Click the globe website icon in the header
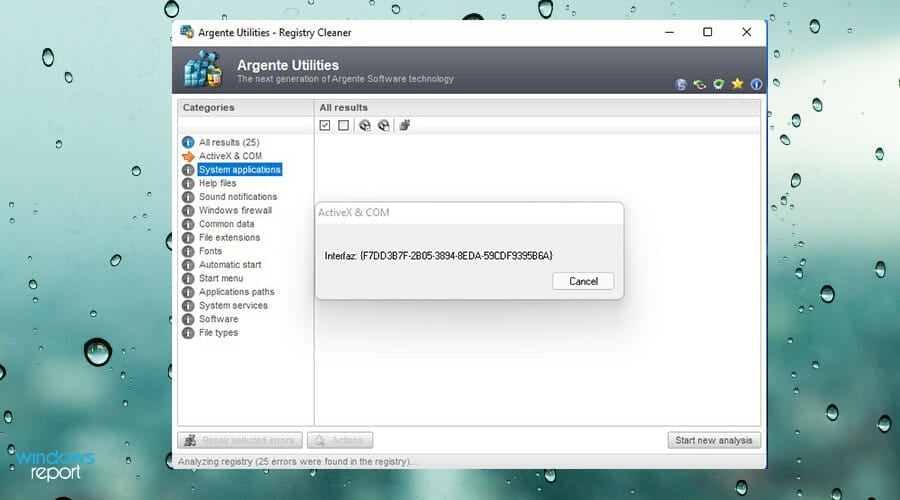The height and width of the screenshot is (500, 900). tap(681, 84)
